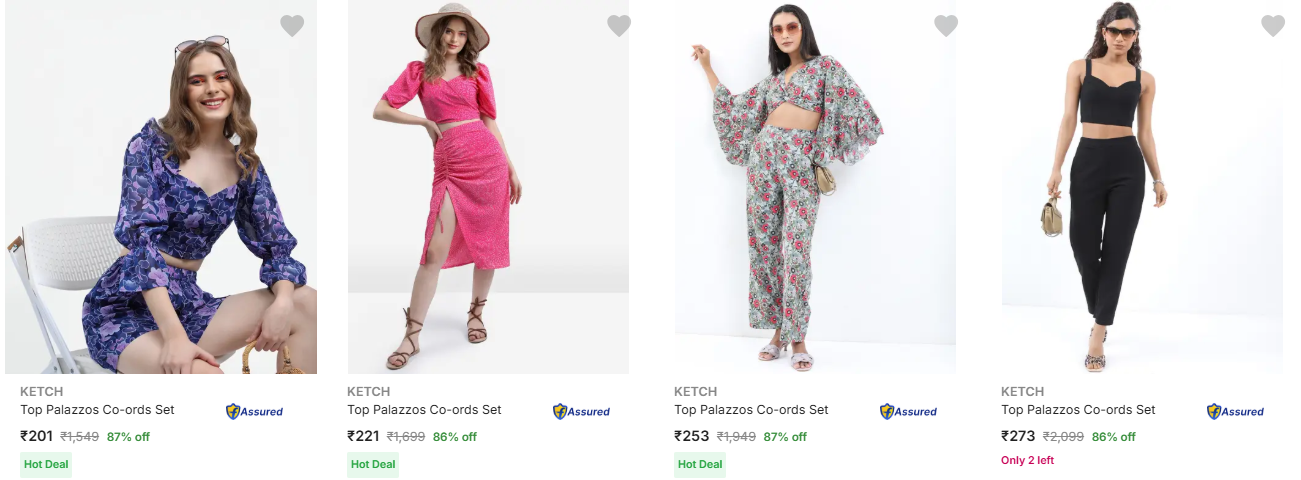Toggle heart on pink skirt set
1301x480 pixels.
[x=619, y=26]
